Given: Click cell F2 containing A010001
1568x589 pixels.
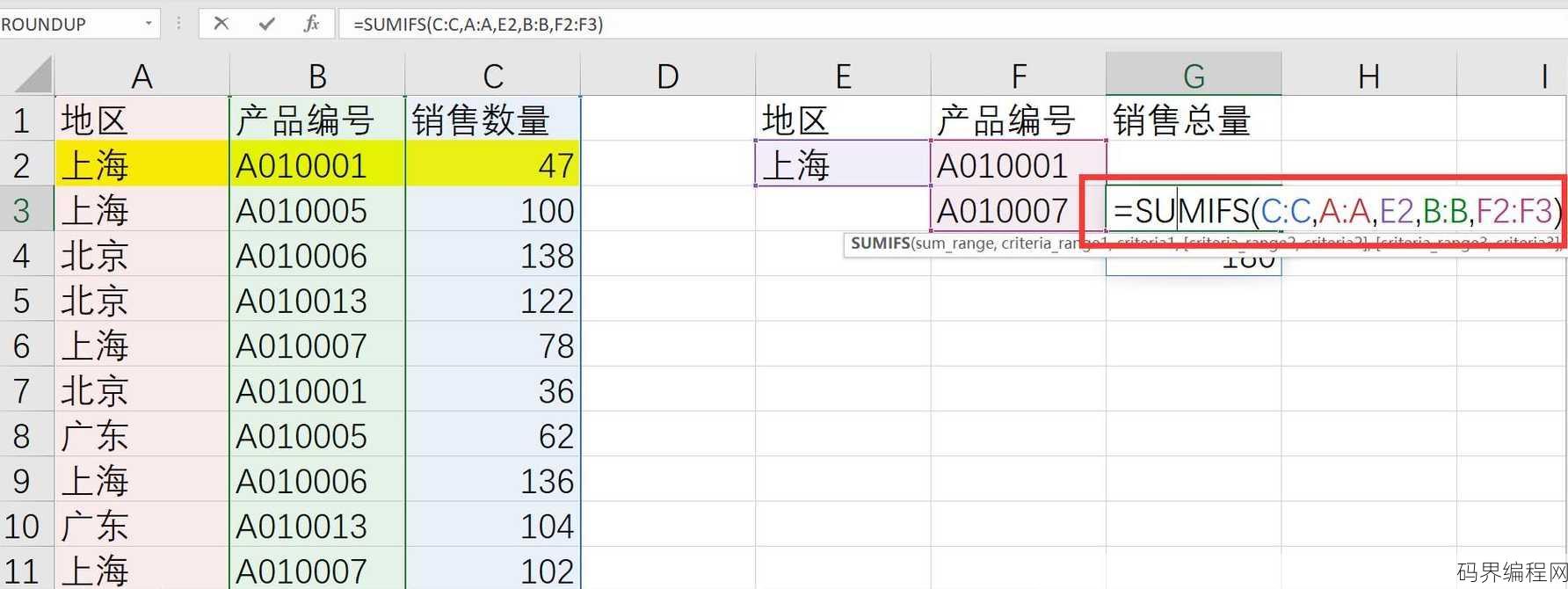Looking at the screenshot, I should tap(1019, 165).
